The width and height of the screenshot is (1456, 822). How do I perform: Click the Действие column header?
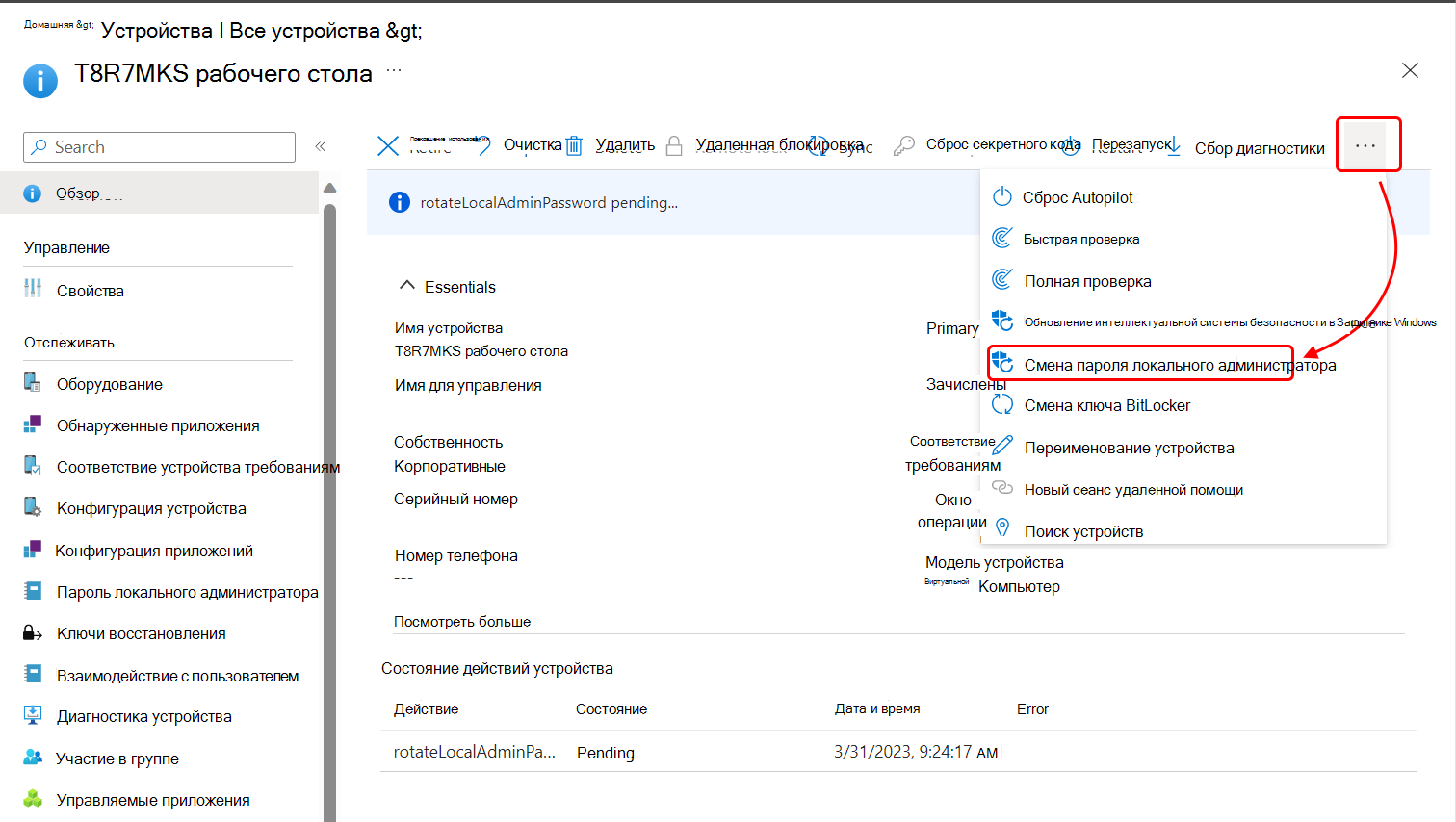(x=427, y=709)
